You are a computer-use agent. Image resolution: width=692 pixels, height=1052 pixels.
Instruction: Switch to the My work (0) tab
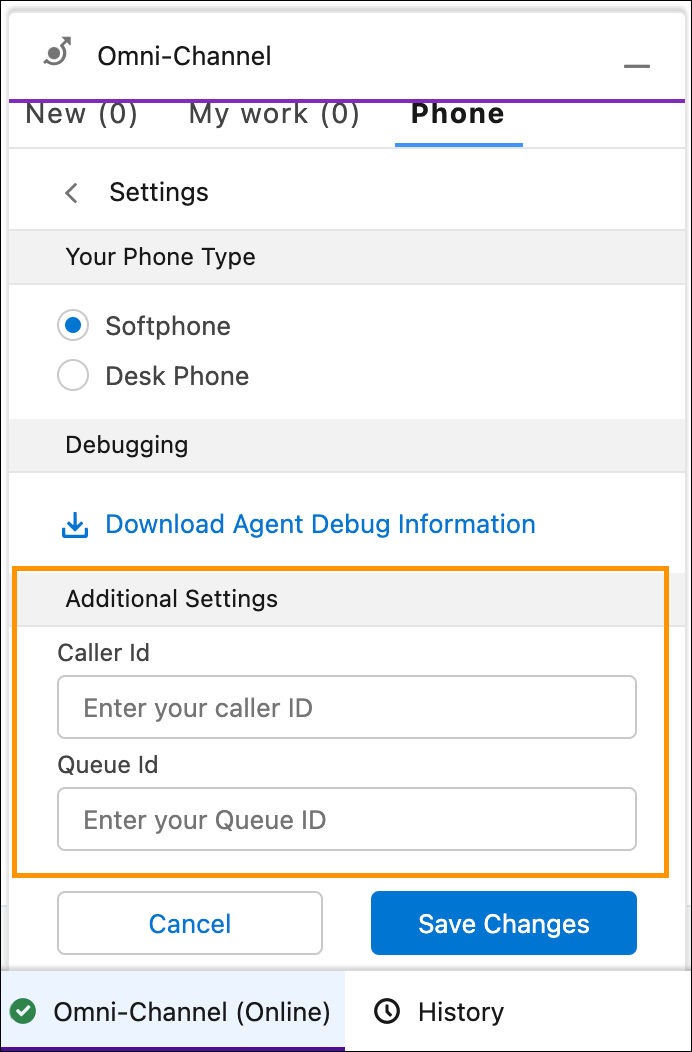(274, 114)
